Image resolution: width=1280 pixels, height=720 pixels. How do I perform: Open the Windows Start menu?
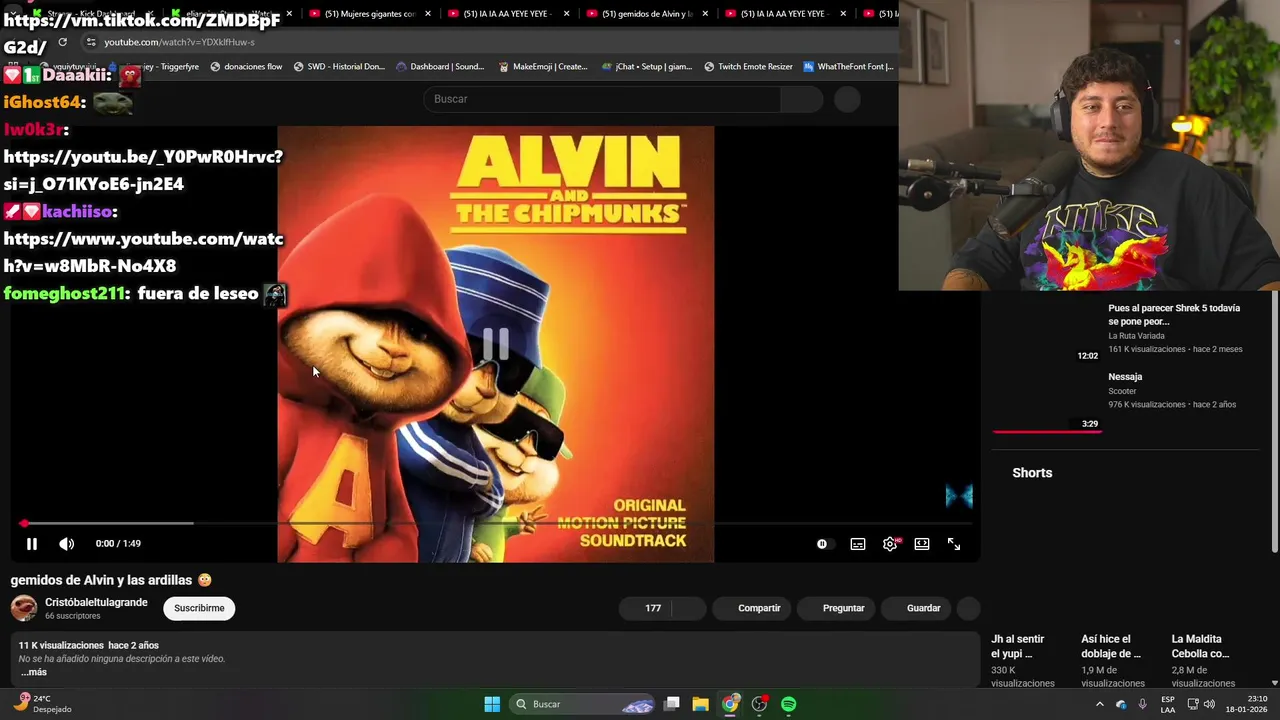click(x=492, y=704)
